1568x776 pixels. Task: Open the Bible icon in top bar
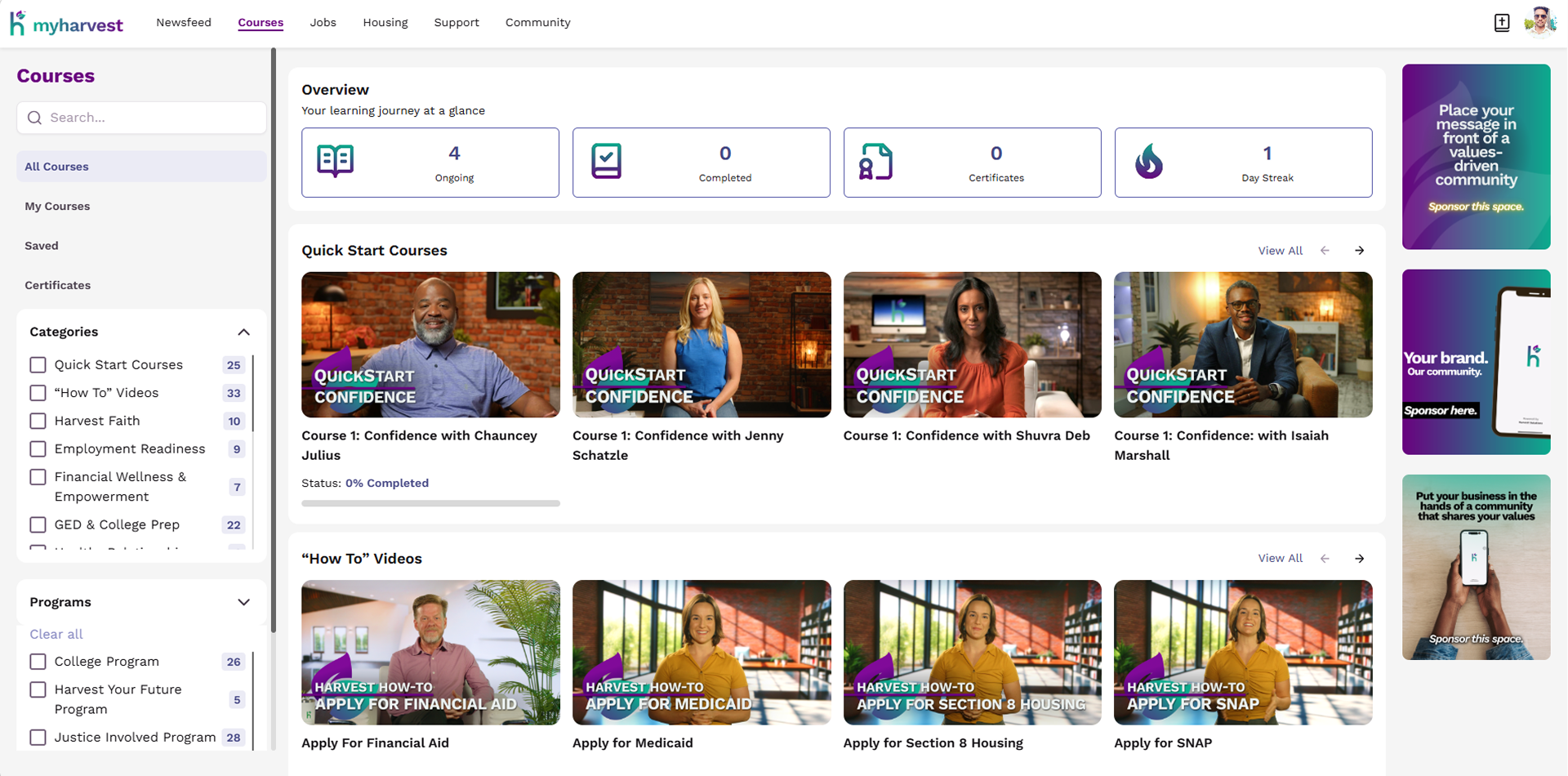(x=1501, y=23)
